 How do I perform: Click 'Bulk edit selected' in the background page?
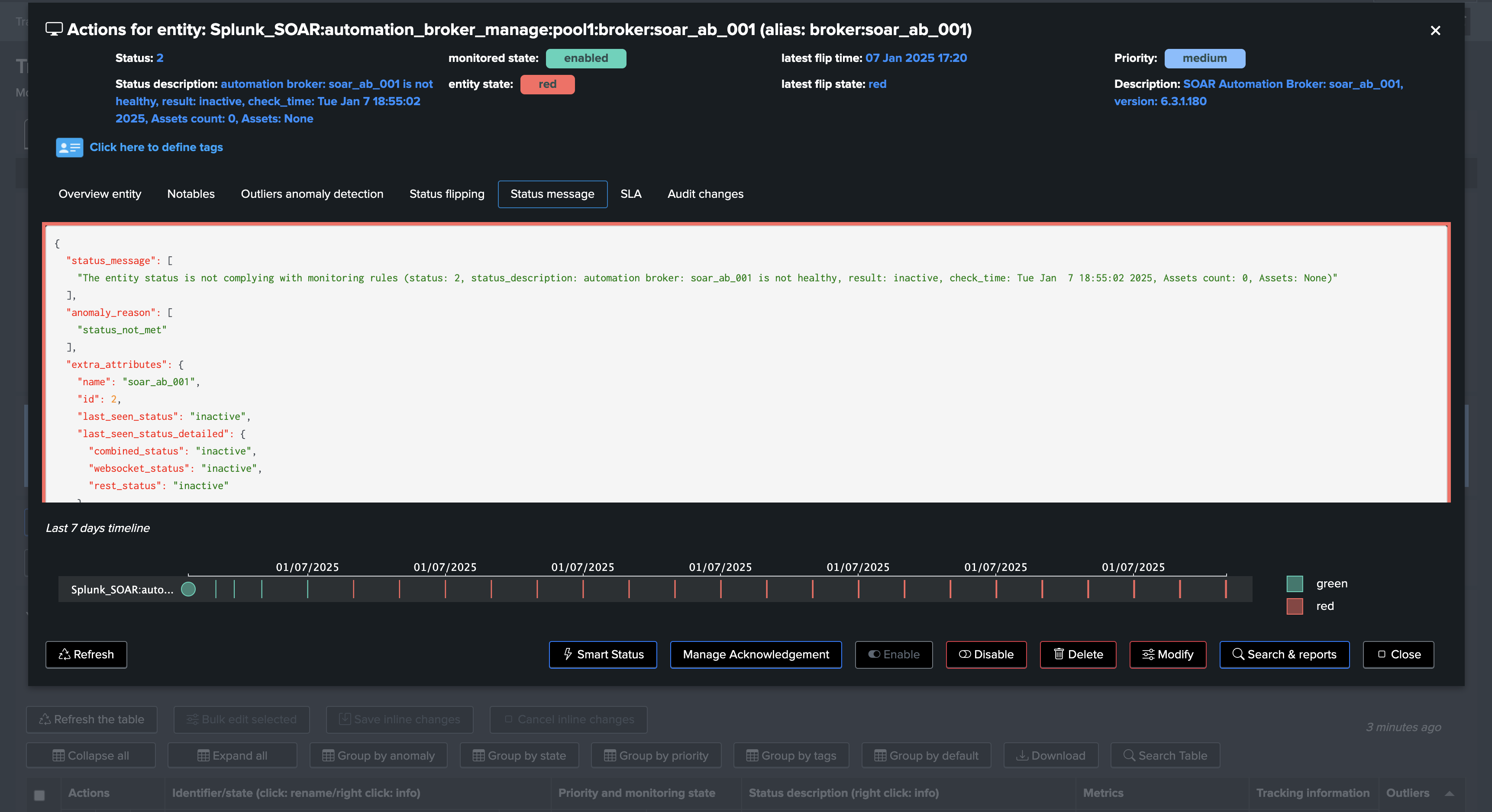click(242, 719)
